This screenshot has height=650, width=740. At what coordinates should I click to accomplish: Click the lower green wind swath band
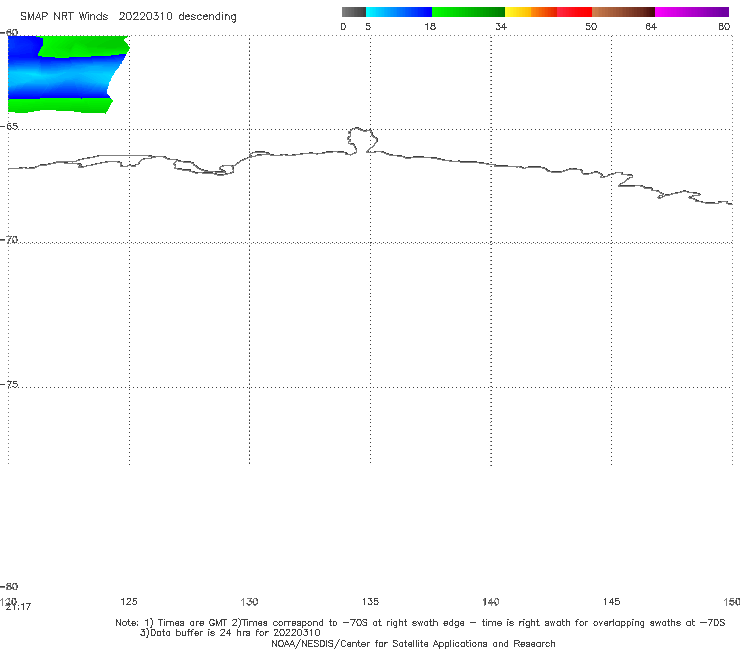(59, 105)
